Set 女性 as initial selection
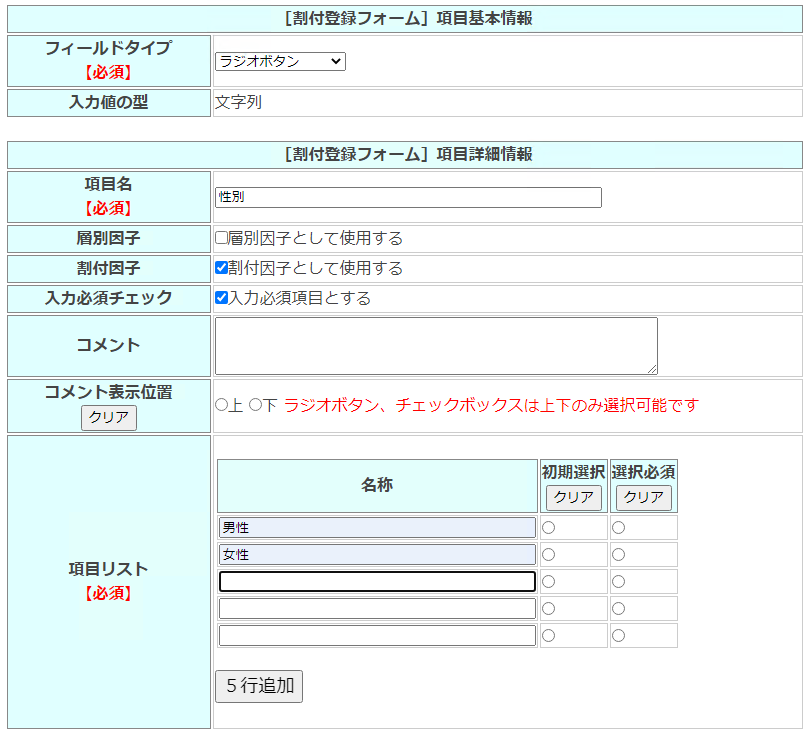 (548, 555)
